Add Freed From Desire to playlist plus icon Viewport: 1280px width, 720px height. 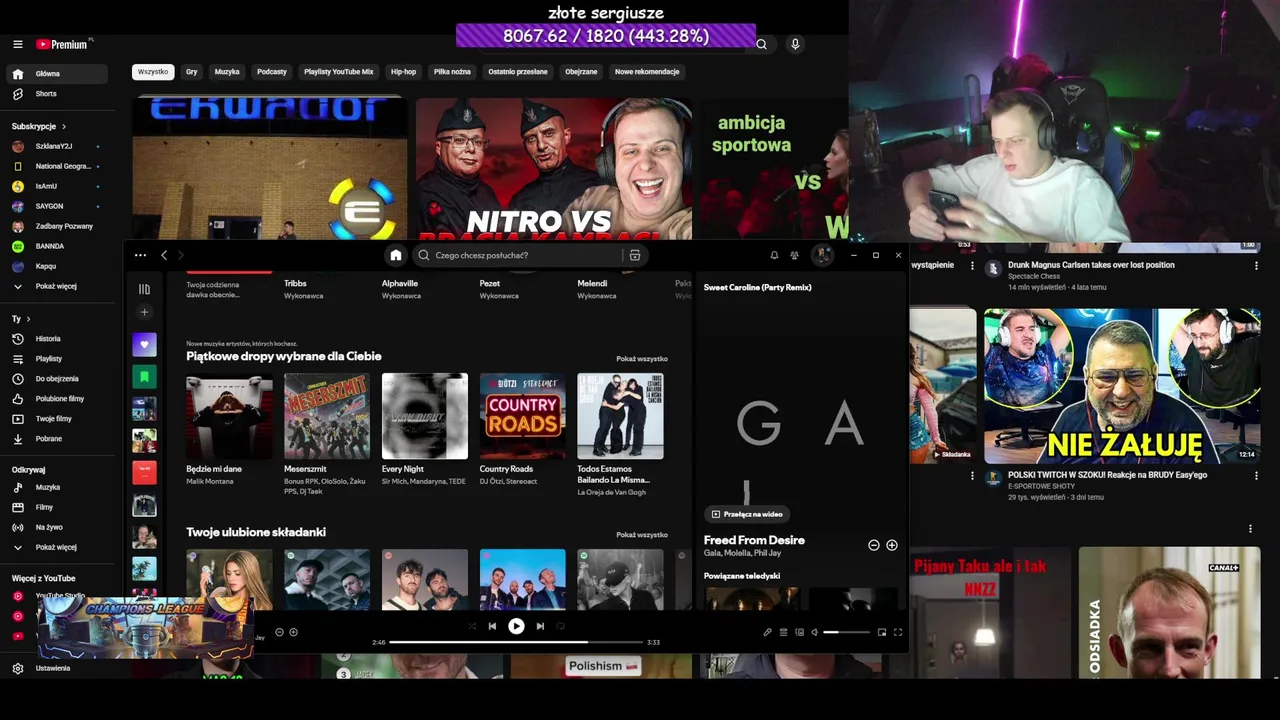coord(891,545)
